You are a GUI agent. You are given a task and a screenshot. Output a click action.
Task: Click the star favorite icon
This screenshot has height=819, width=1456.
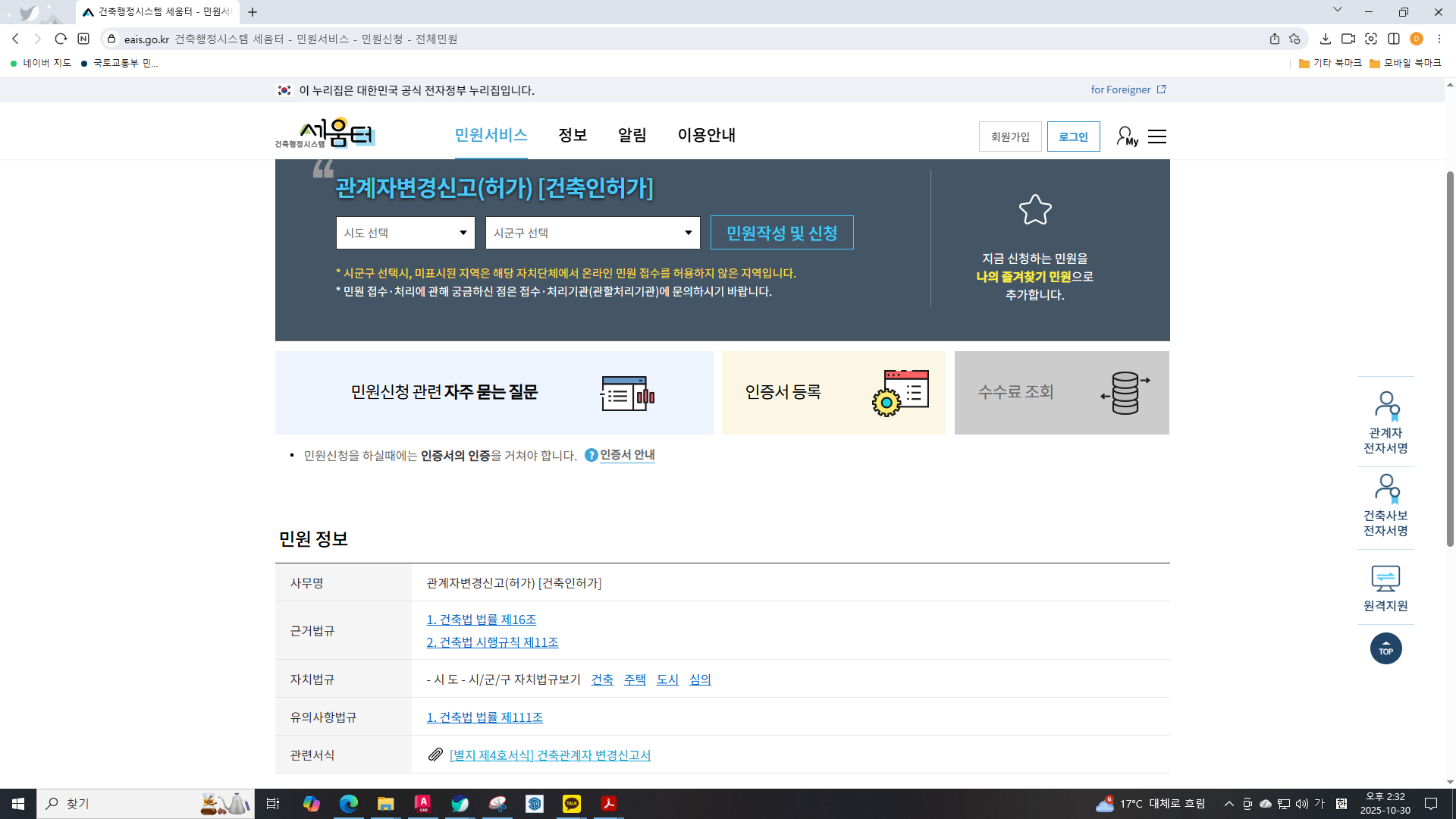point(1035,210)
